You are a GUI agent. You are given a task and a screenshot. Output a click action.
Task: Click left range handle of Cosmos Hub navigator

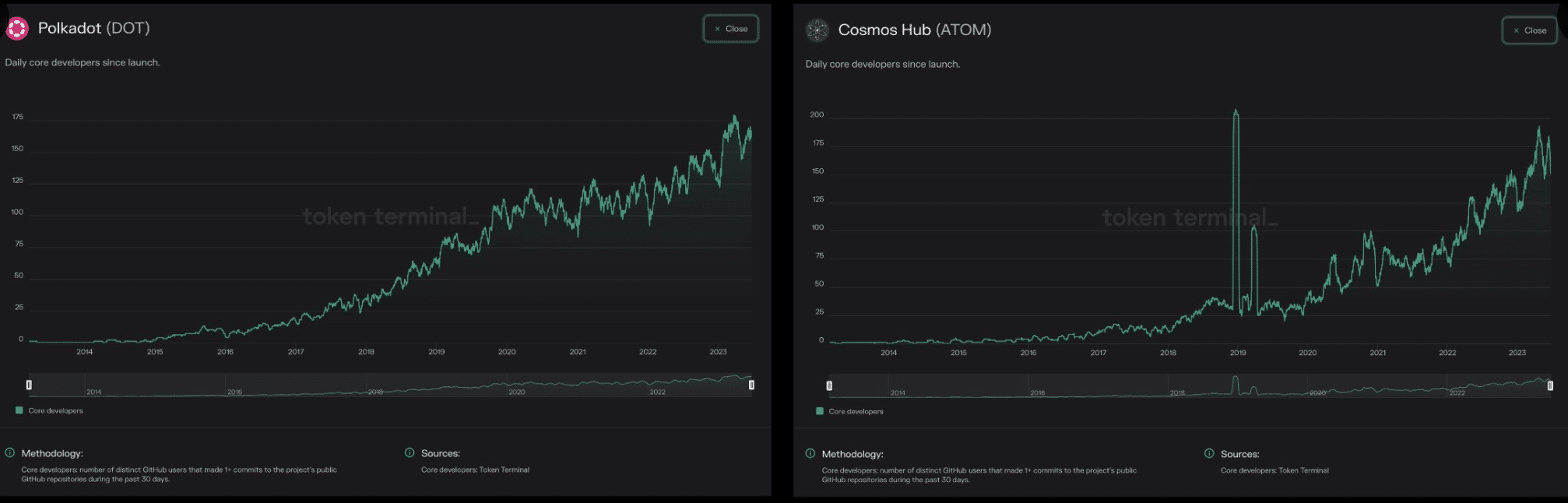[x=829, y=385]
